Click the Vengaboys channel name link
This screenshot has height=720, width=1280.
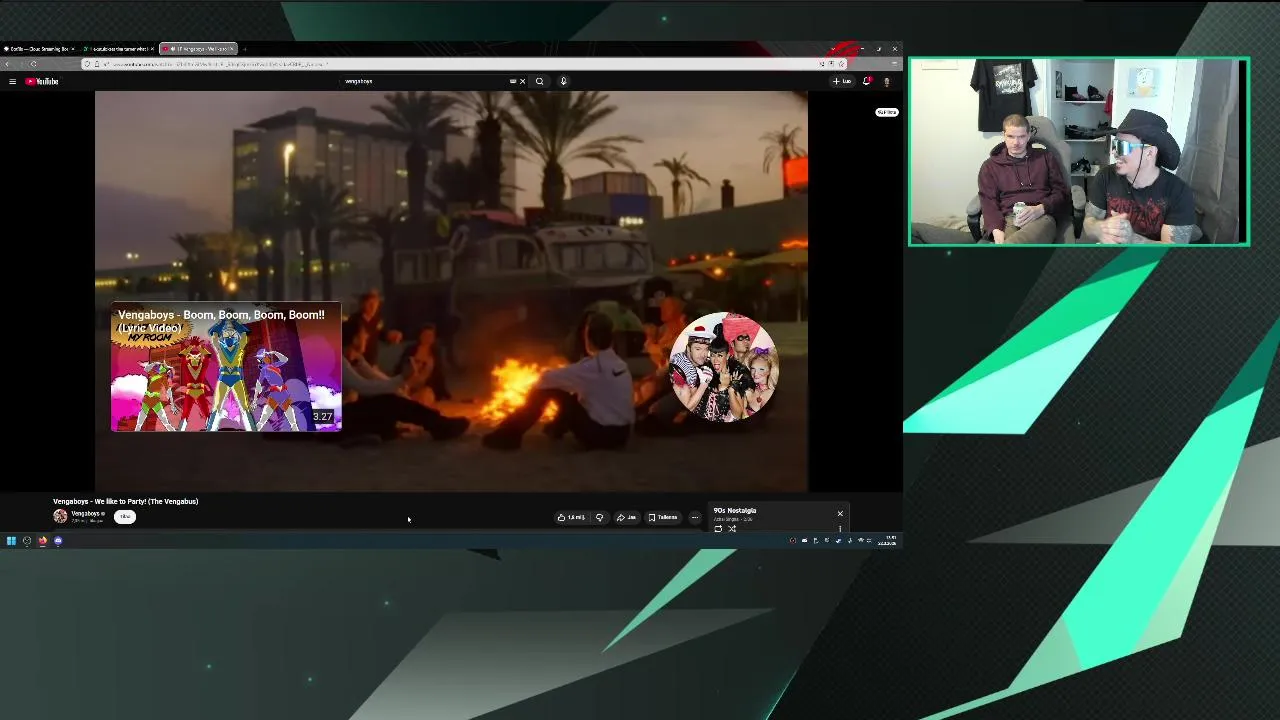(x=85, y=513)
